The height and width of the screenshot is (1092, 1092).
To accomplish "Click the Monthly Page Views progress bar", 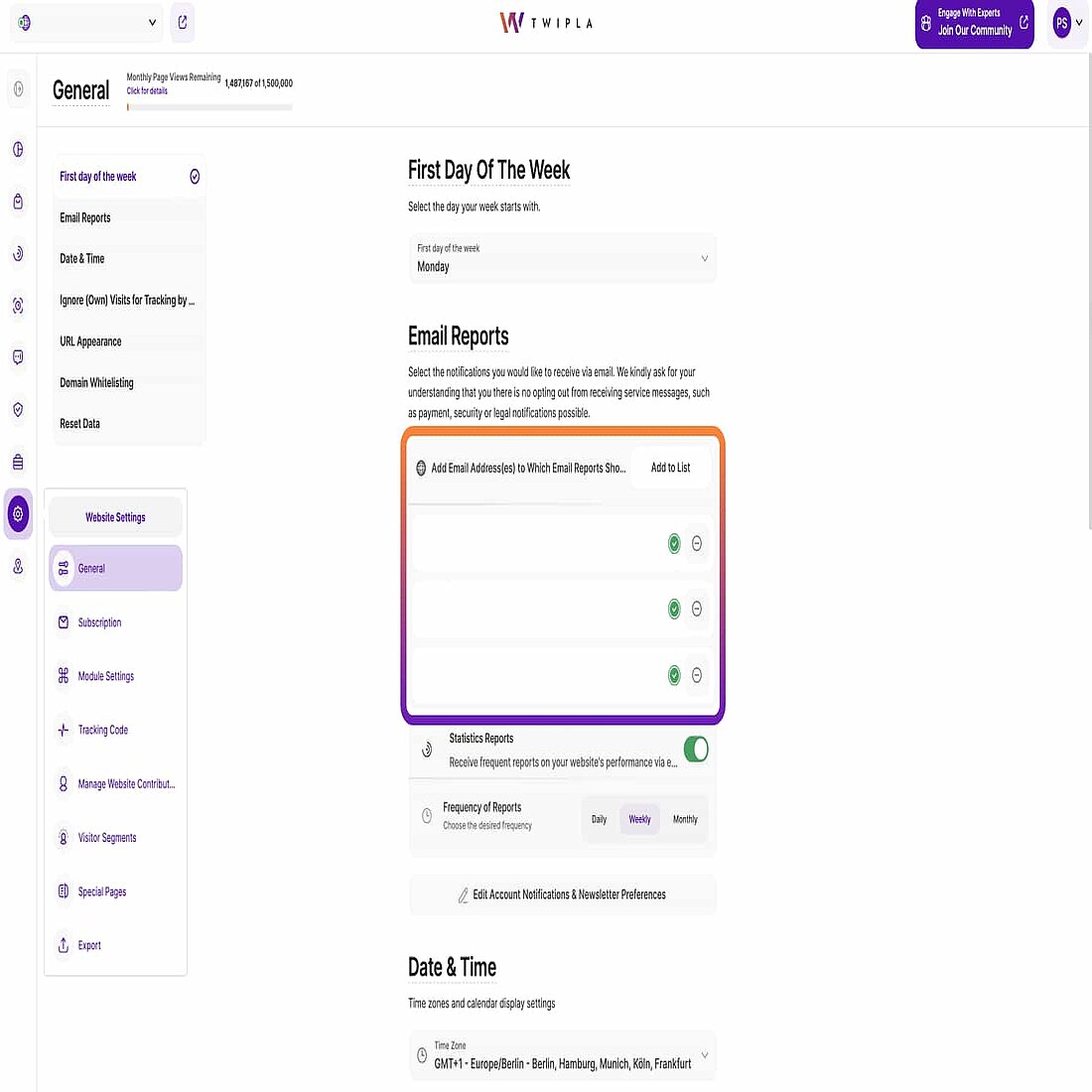I will [x=208, y=106].
